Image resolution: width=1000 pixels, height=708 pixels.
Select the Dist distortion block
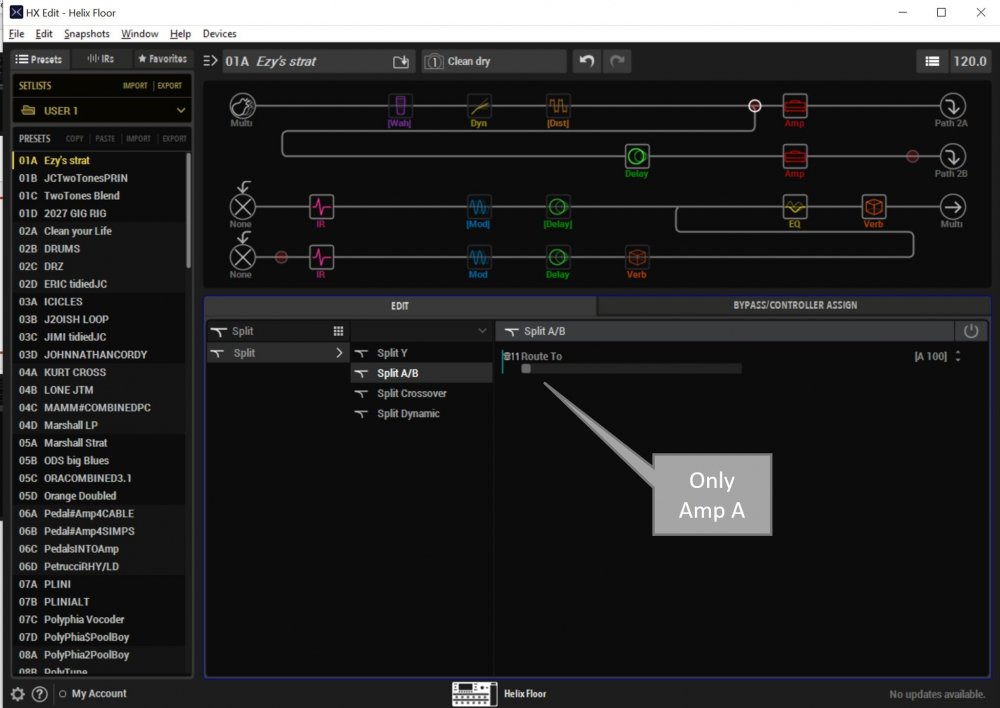(558, 105)
